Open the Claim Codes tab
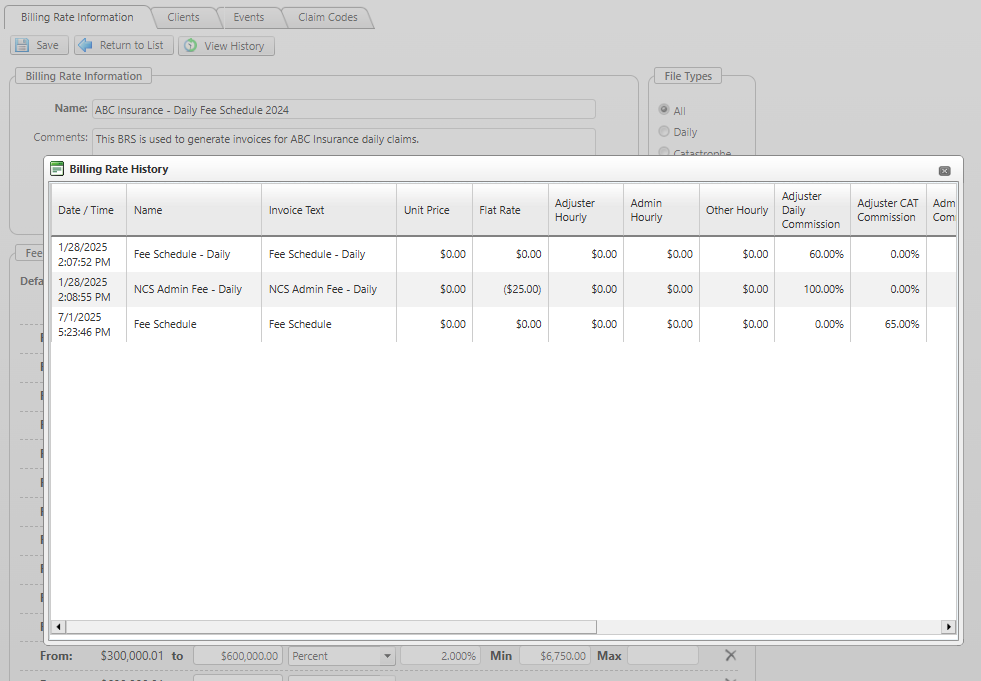Screen dimensions: 981x681 [328, 18]
